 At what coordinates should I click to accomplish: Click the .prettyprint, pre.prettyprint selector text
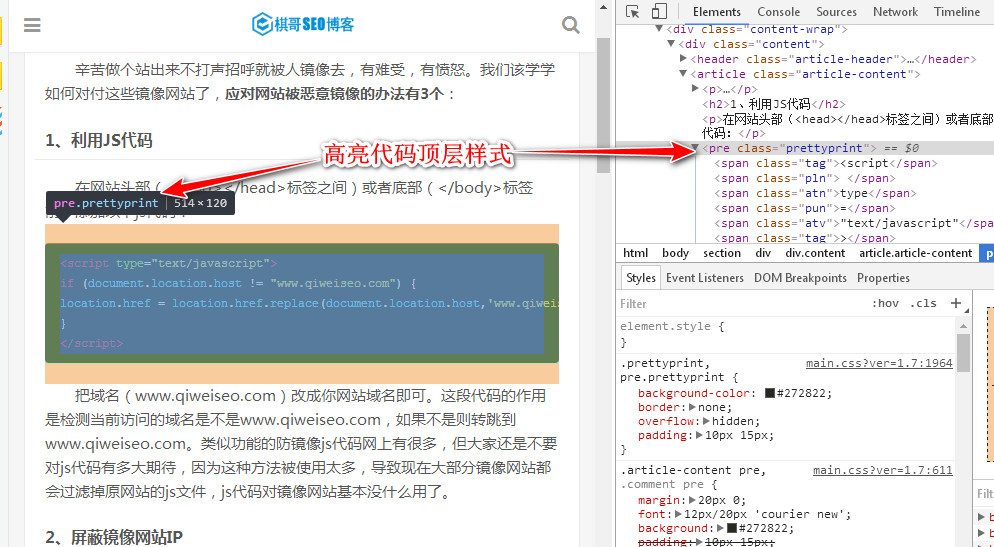point(673,370)
